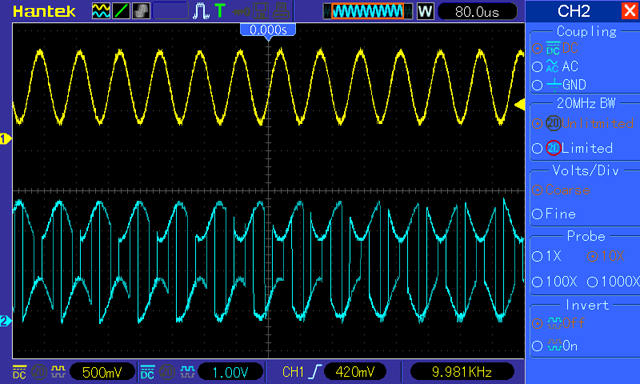Click the green T trigger status icon
640x384 pixels.
click(x=220, y=11)
